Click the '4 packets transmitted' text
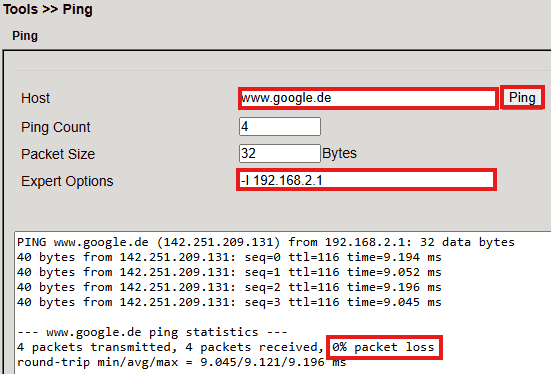The image size is (551, 374). coord(97,347)
